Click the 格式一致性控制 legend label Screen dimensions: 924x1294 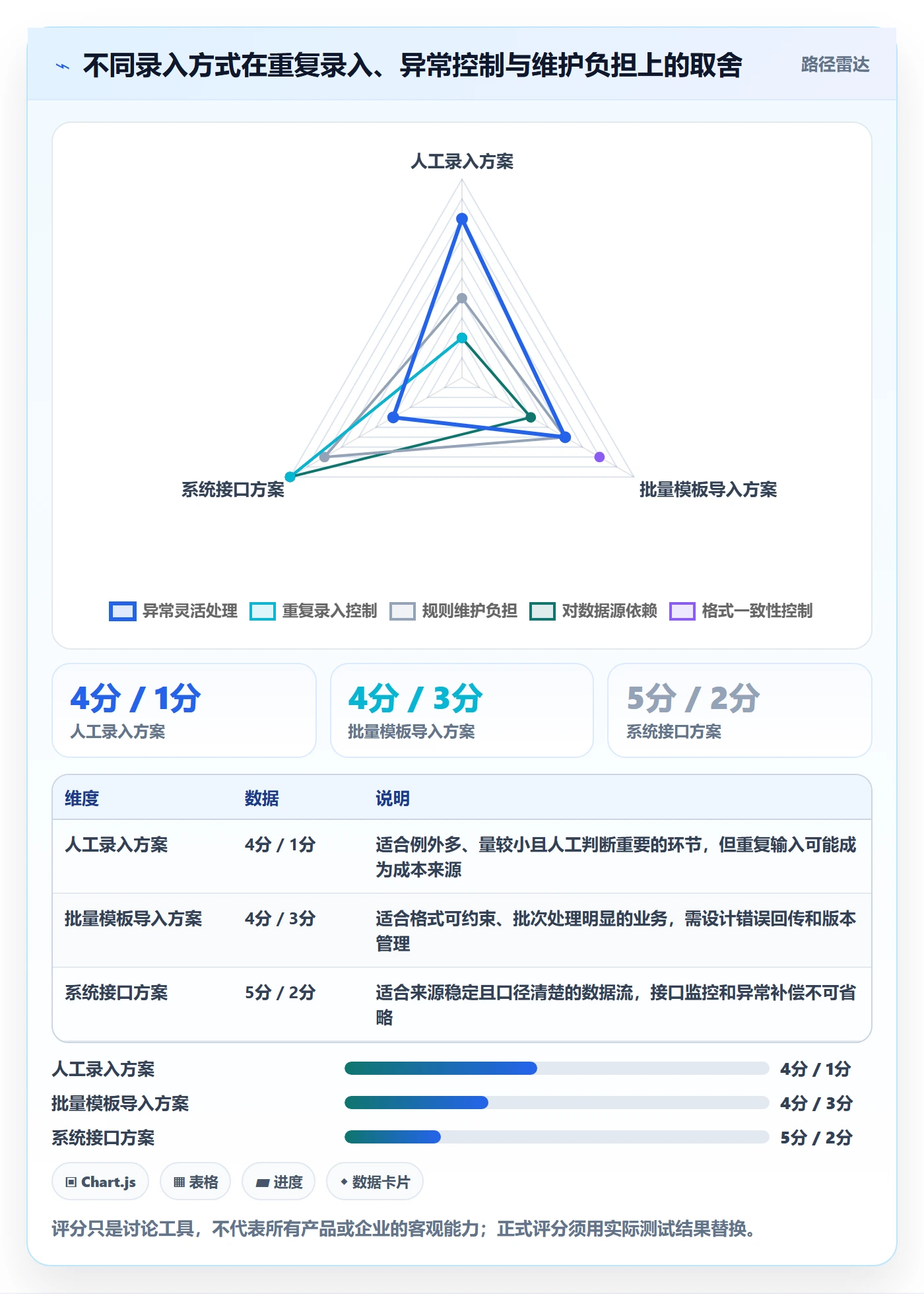pos(758,611)
